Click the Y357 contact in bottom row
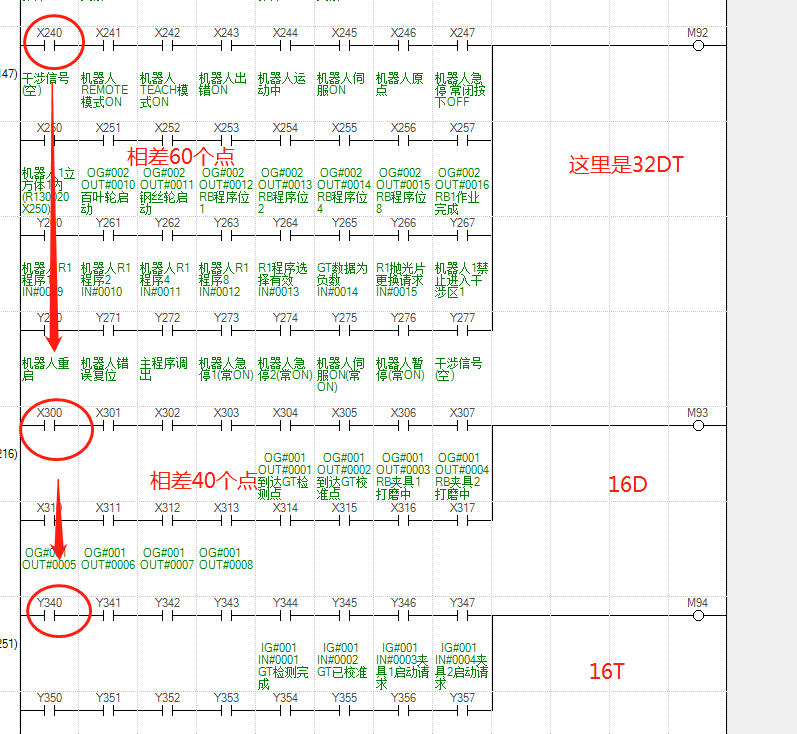This screenshot has height=734, width=797. point(462,711)
